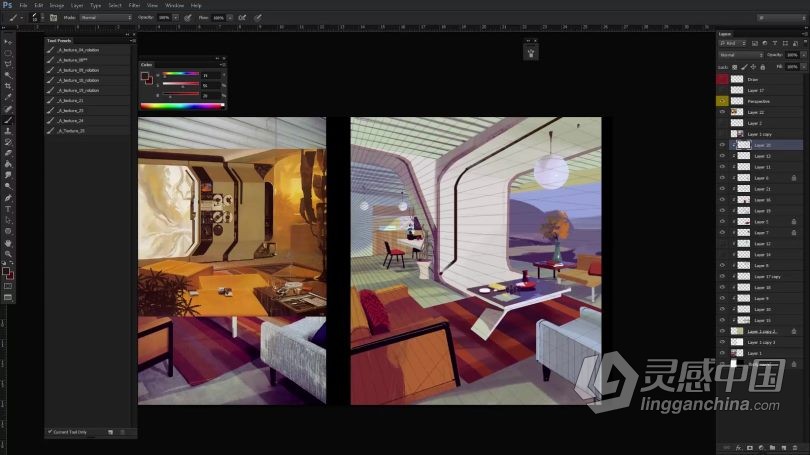810x455 pixels.
Task: Open layer blend mode dropdown
Action: [741, 55]
